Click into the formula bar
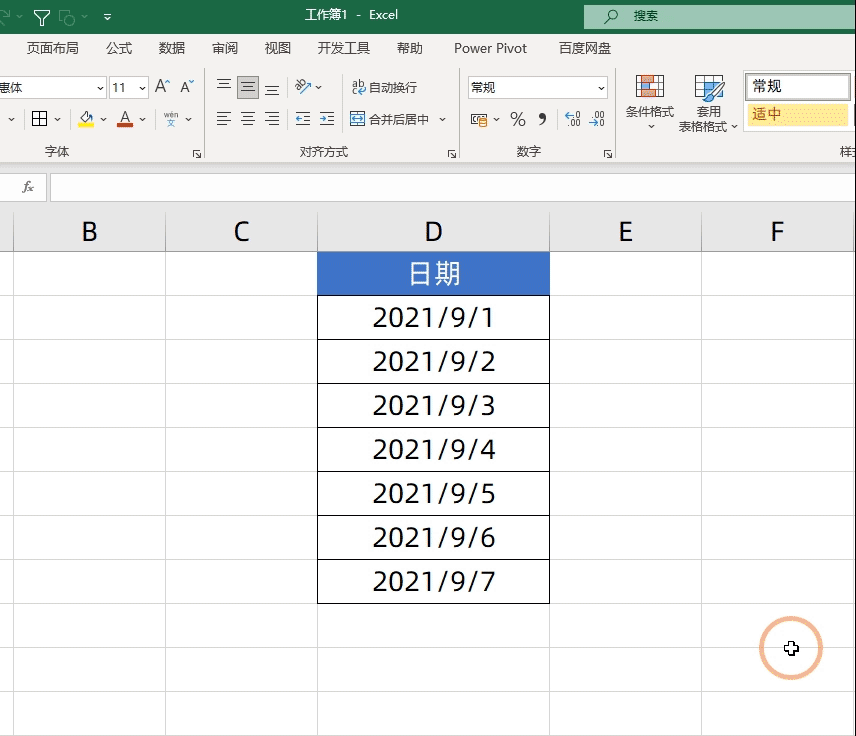856x736 pixels. (453, 187)
